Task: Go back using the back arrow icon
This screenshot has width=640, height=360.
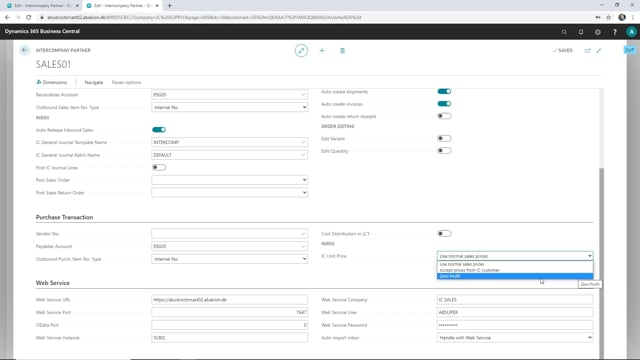Action: 24,50
